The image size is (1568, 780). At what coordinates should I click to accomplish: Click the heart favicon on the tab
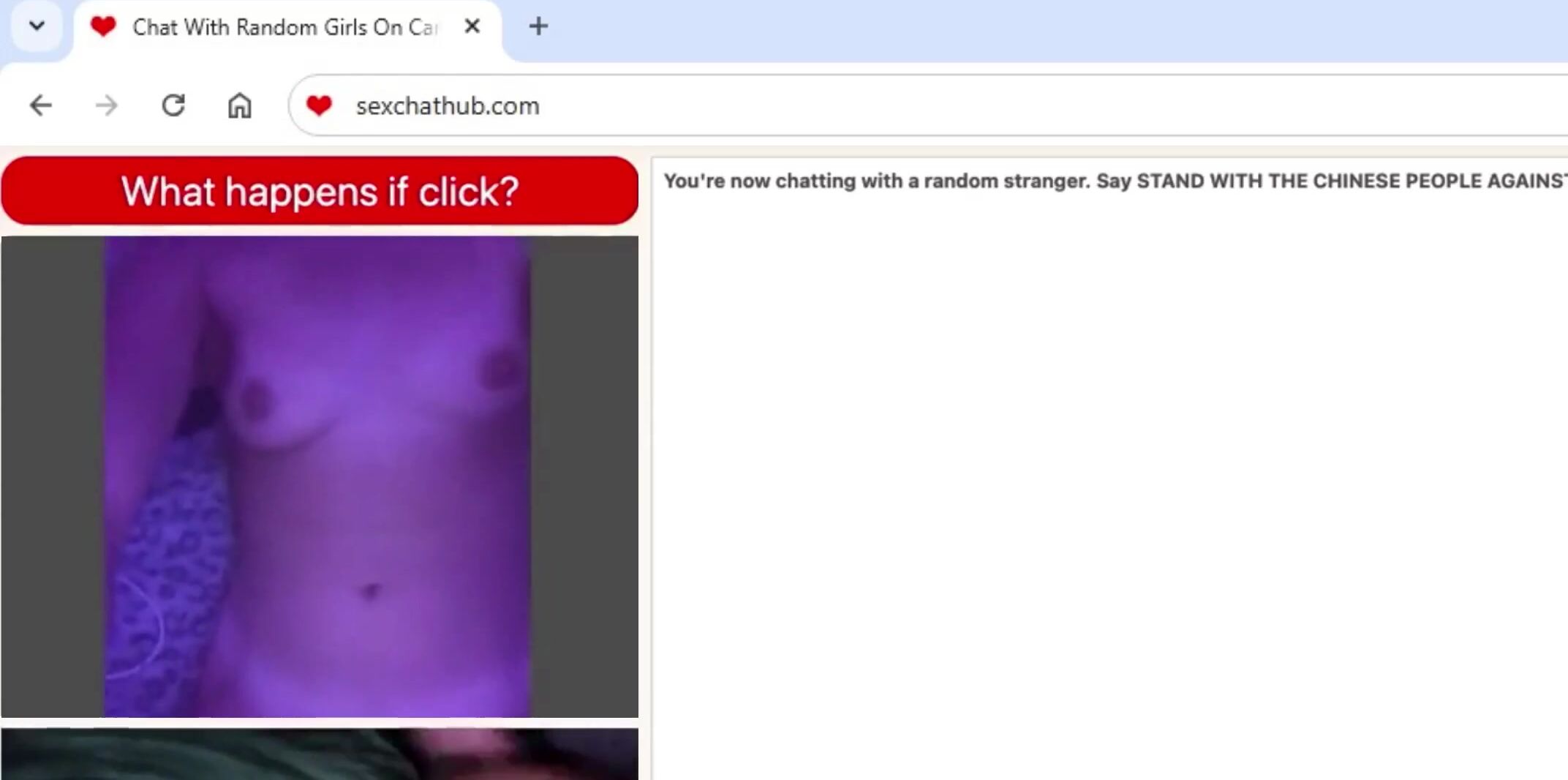(x=103, y=27)
